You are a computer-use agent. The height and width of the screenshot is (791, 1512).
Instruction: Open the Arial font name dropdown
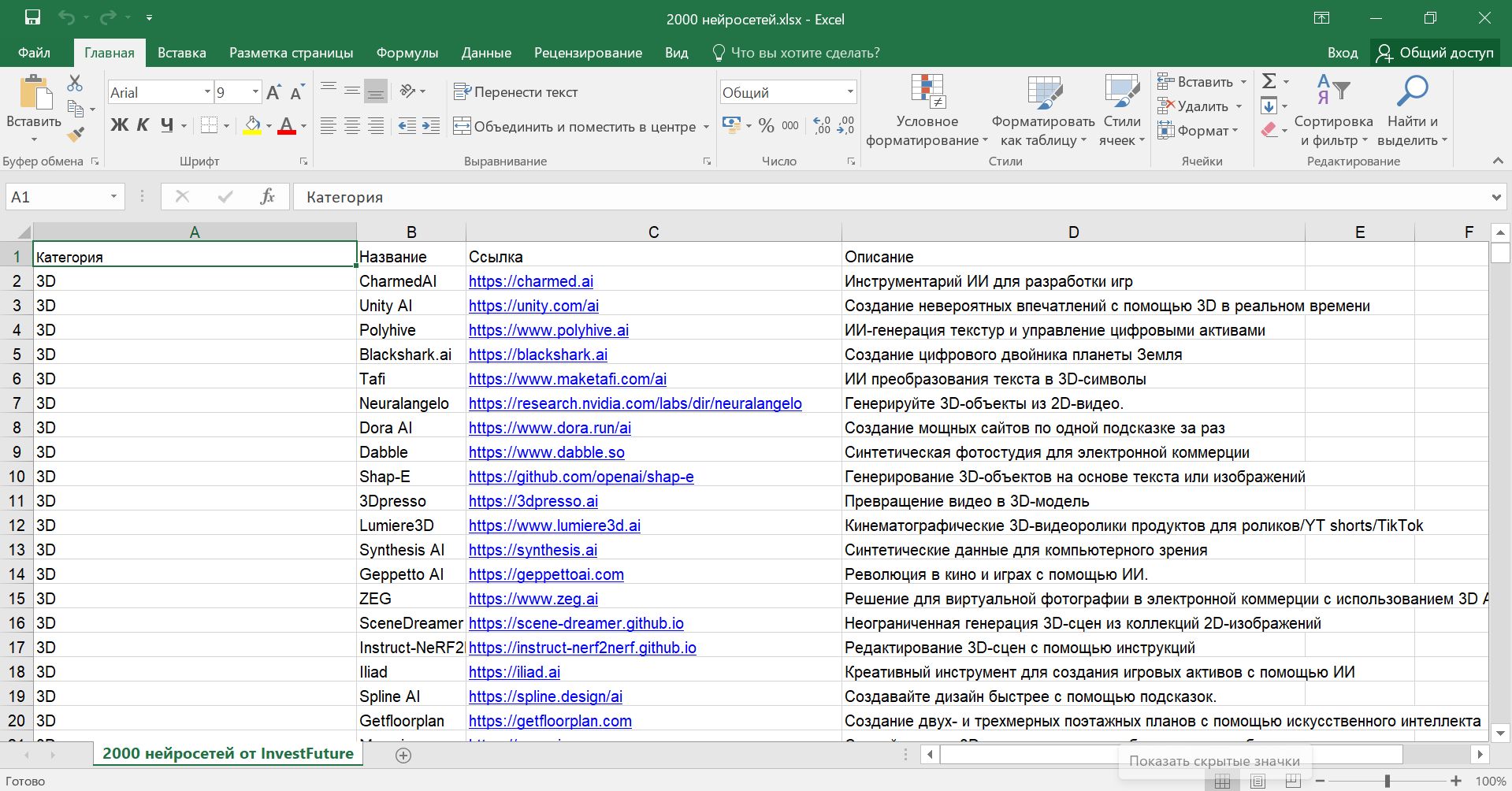tap(207, 92)
